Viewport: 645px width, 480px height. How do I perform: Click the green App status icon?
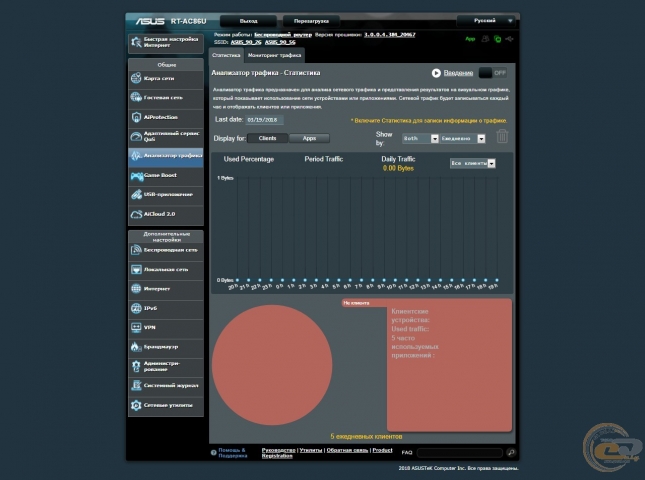470,39
